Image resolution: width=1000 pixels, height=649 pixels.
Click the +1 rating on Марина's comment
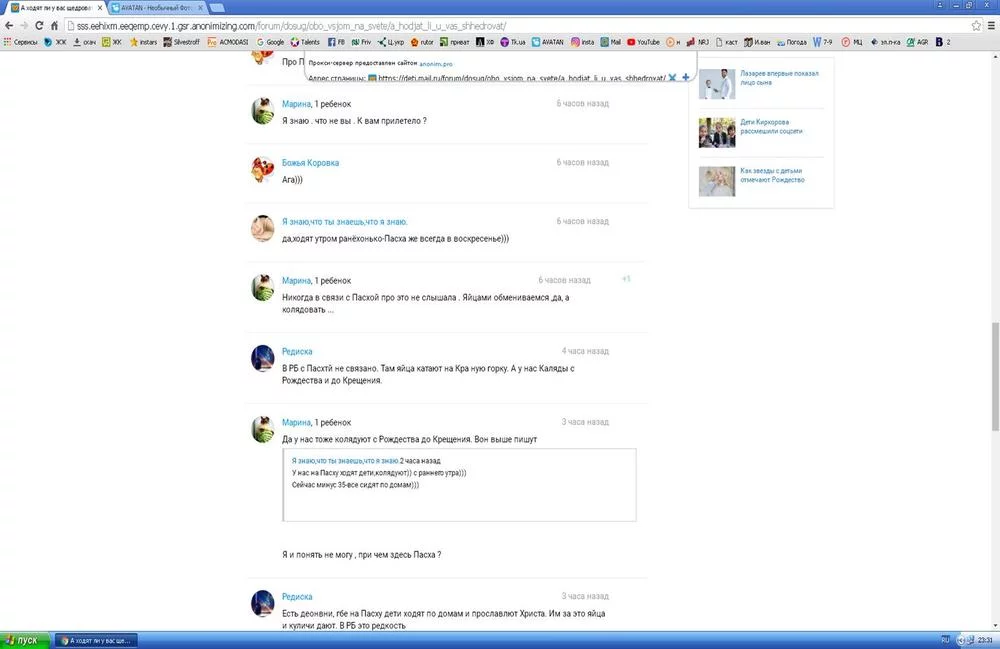coord(626,279)
